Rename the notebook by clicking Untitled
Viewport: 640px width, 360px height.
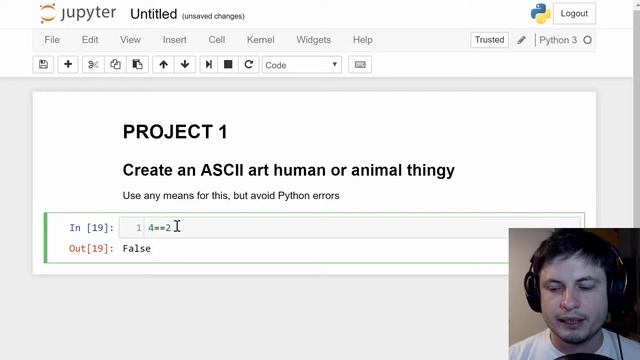[x=153, y=14]
